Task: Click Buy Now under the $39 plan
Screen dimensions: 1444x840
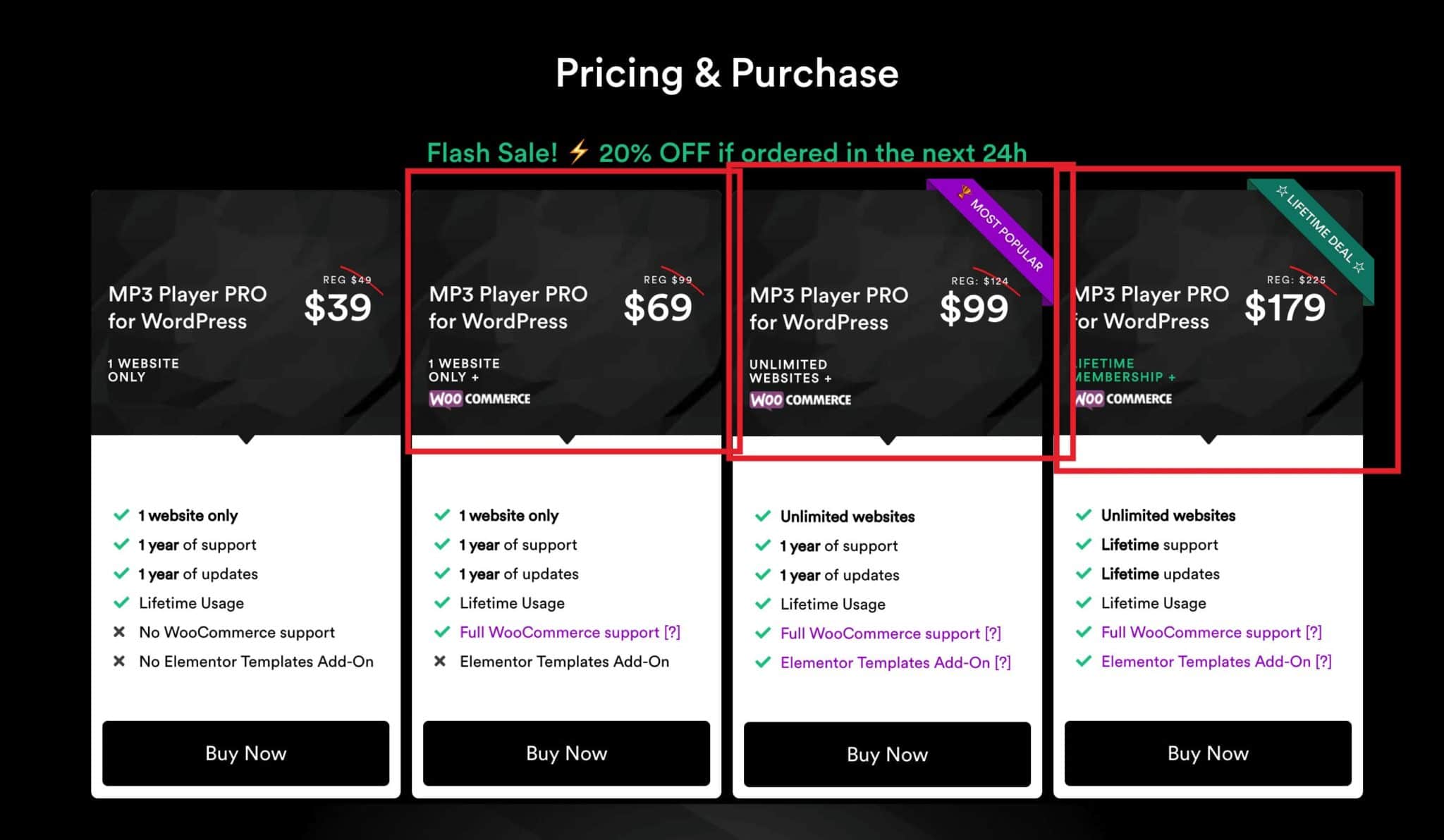Action: pyautogui.click(x=245, y=753)
